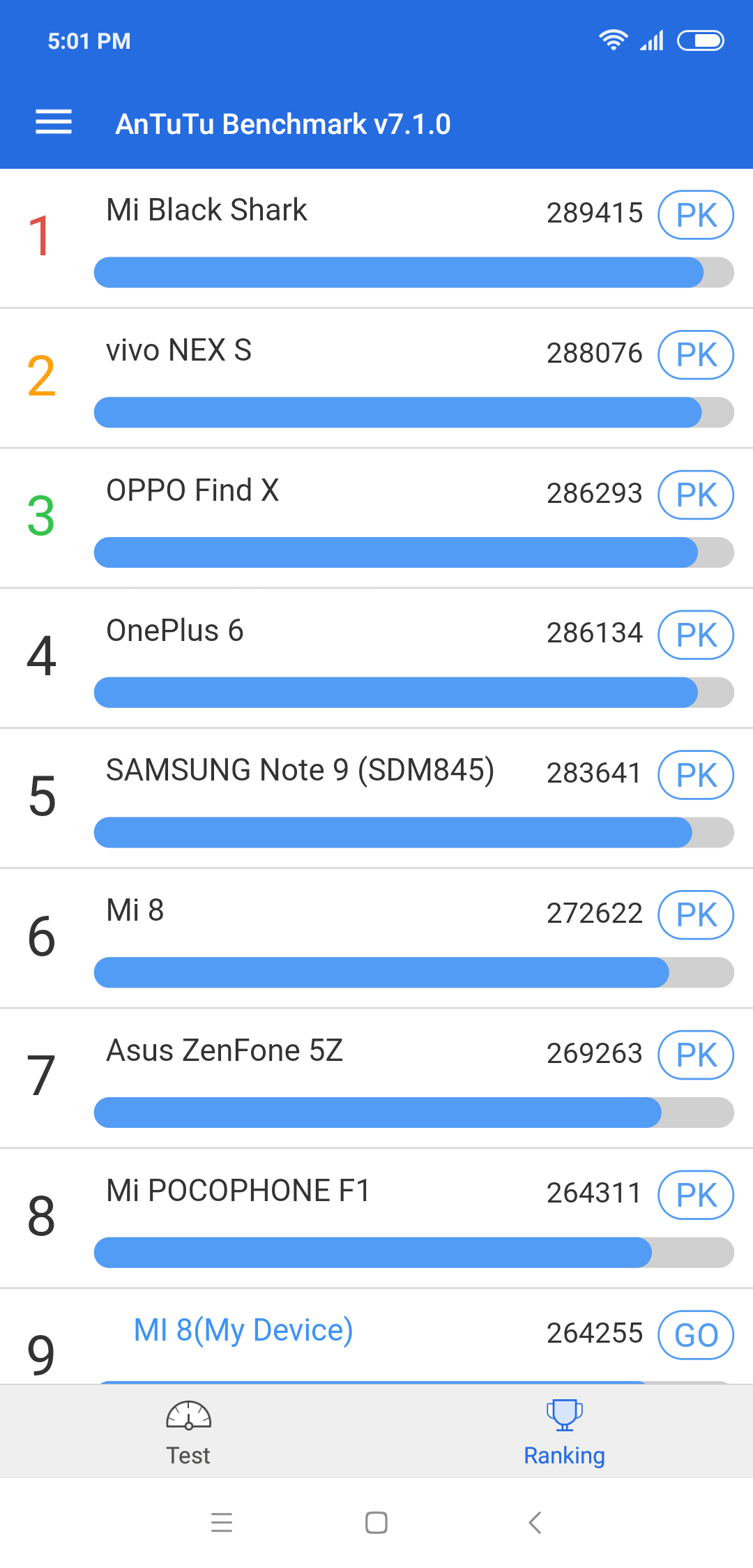
Task: Open the MI 8(My Device) link
Action: [x=243, y=1330]
